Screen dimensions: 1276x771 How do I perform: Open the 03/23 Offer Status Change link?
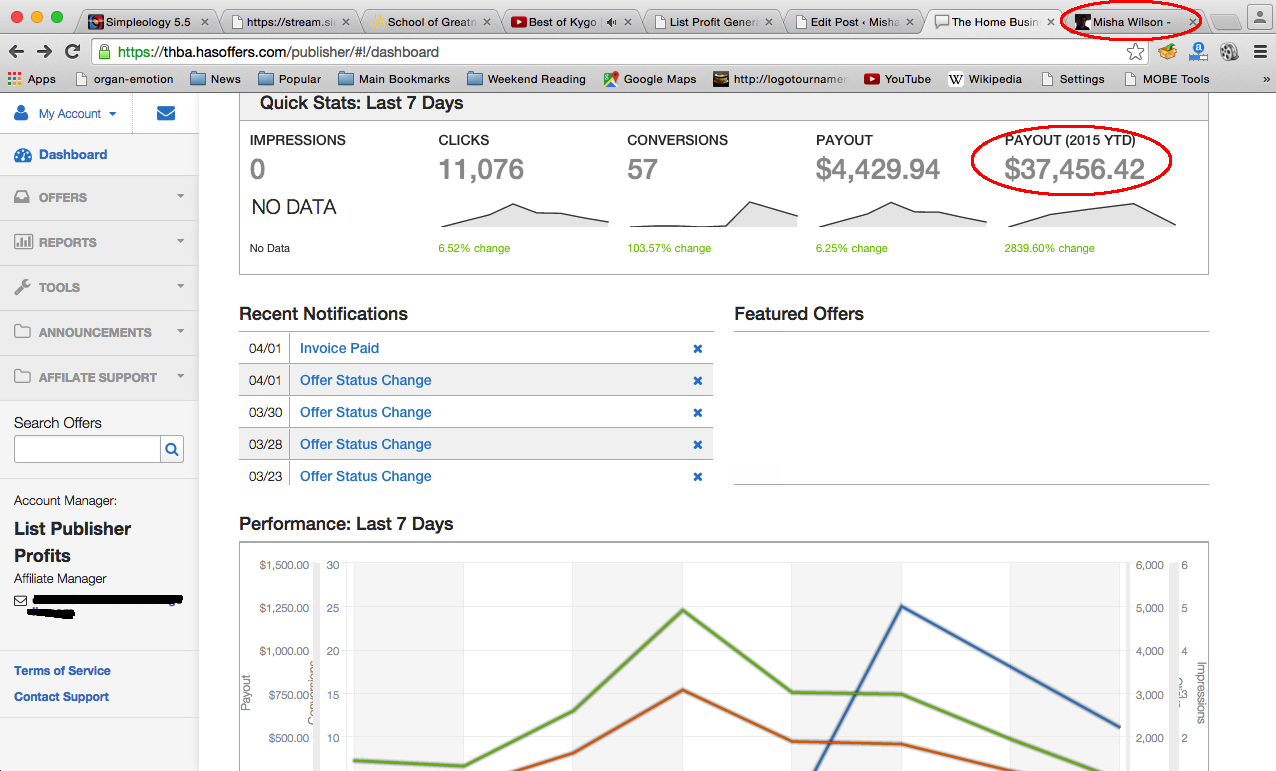point(365,476)
